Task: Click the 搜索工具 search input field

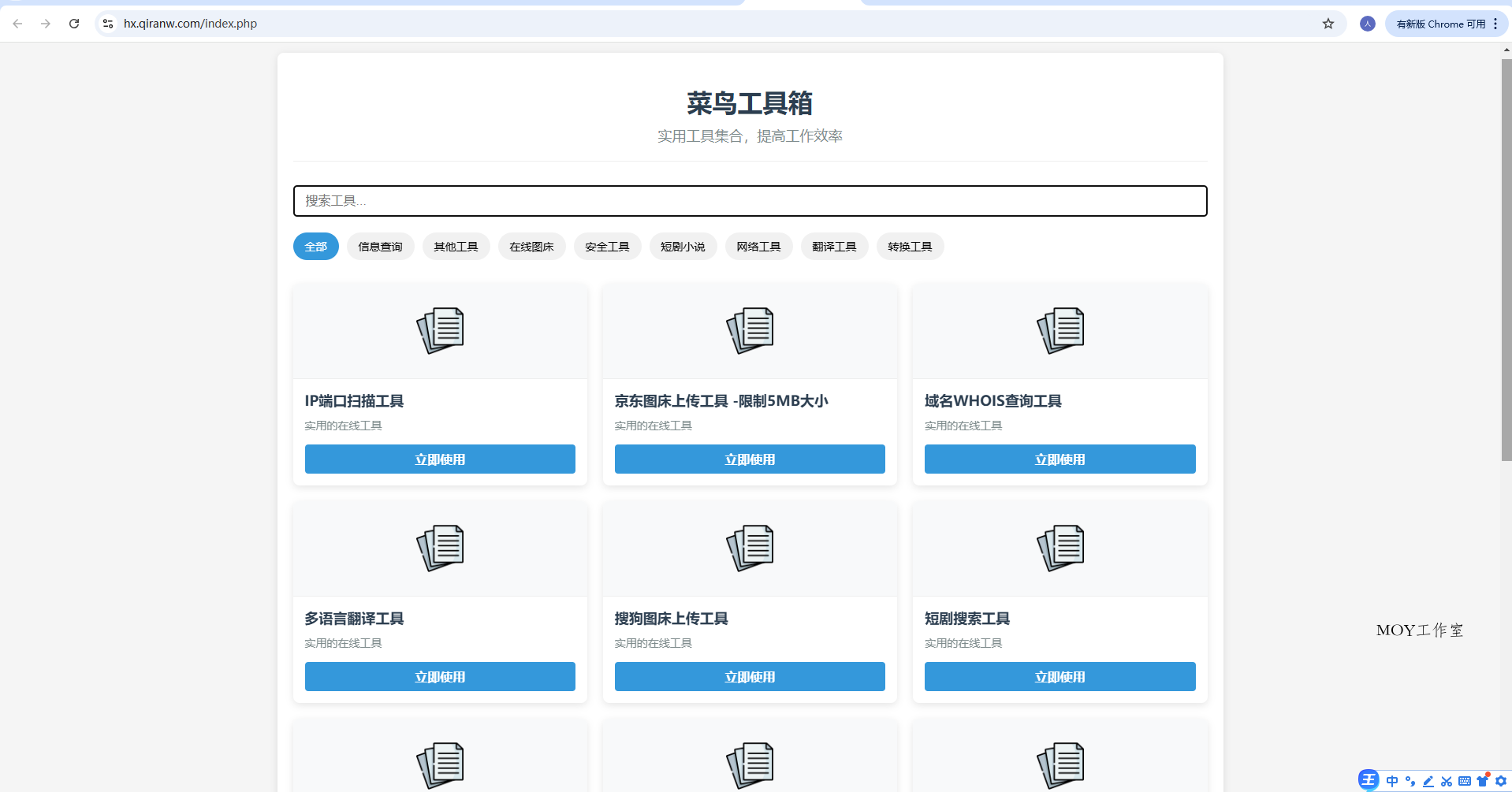Action: [750, 201]
